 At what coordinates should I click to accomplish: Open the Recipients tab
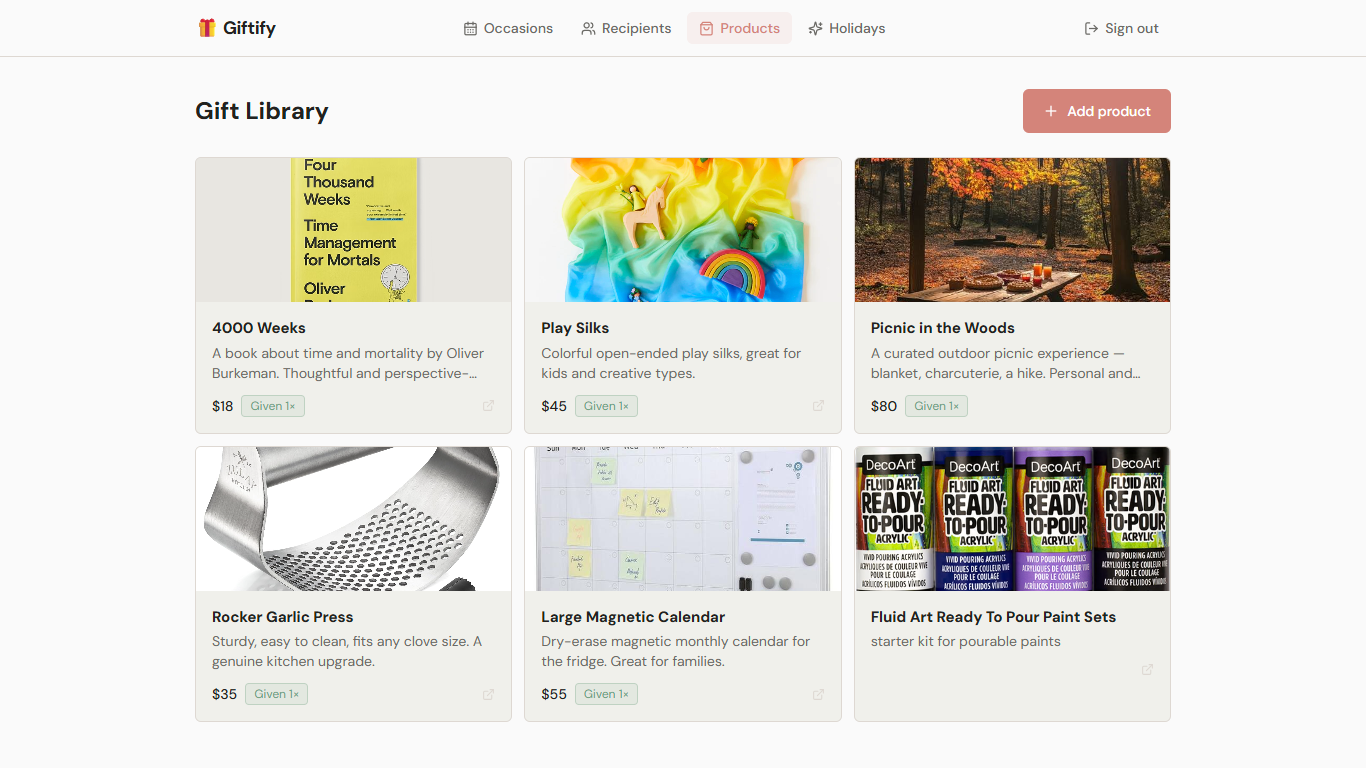[x=626, y=28]
